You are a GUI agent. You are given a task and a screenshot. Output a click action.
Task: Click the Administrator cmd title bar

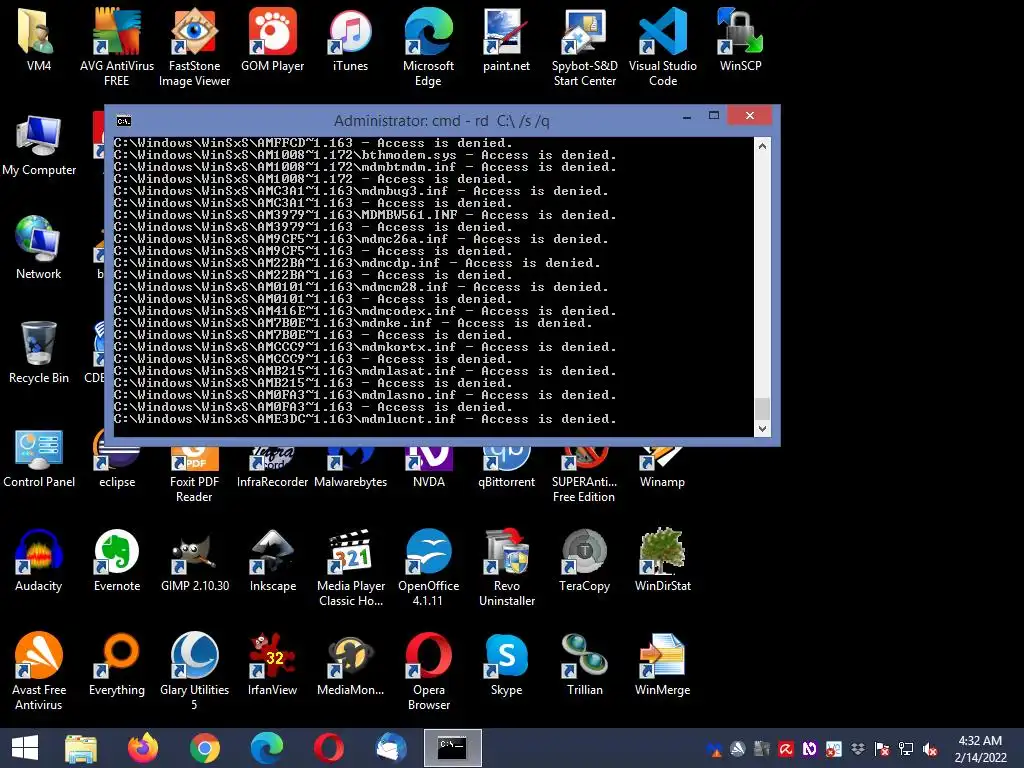(x=441, y=121)
